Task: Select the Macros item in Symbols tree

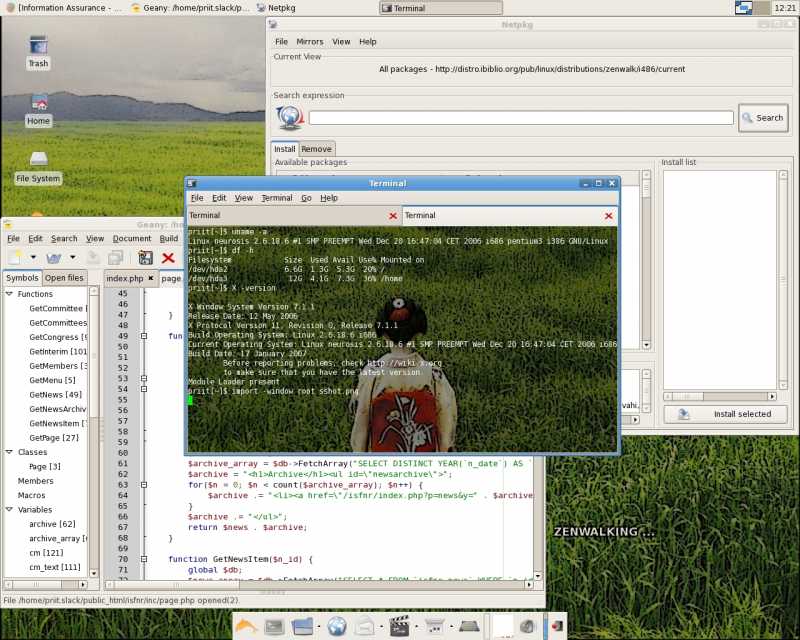Action: point(31,495)
